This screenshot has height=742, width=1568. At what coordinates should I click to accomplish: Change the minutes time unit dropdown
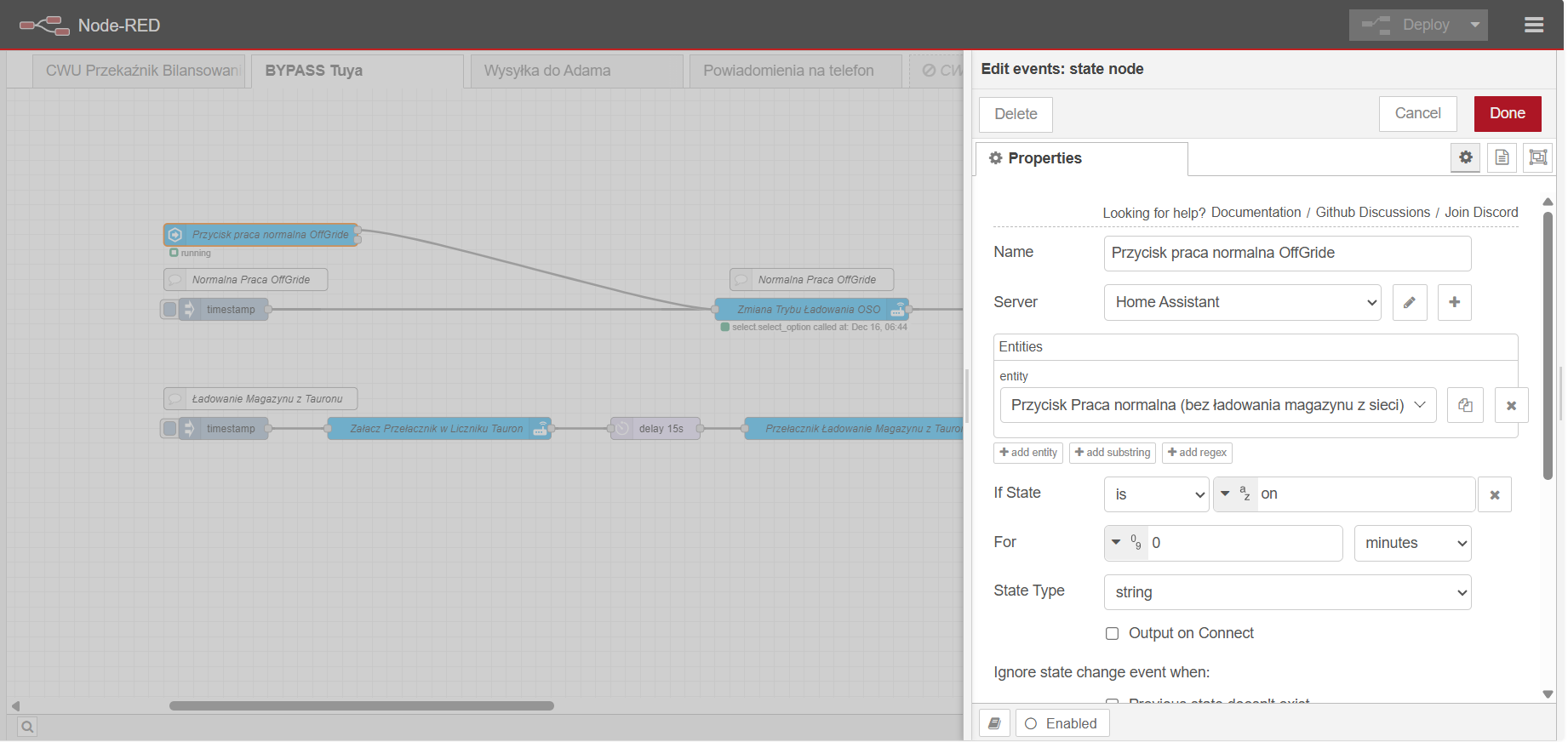(1412, 543)
